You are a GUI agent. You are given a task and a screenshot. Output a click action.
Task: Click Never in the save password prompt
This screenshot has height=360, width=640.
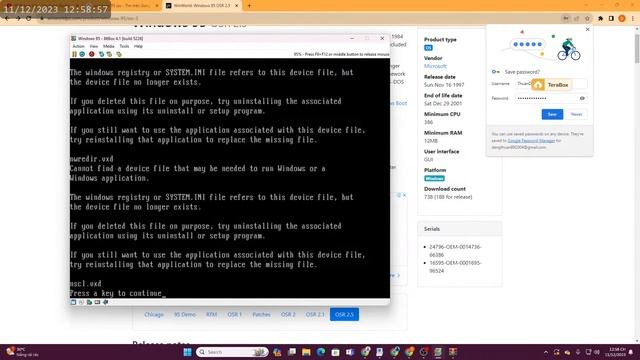(576, 114)
